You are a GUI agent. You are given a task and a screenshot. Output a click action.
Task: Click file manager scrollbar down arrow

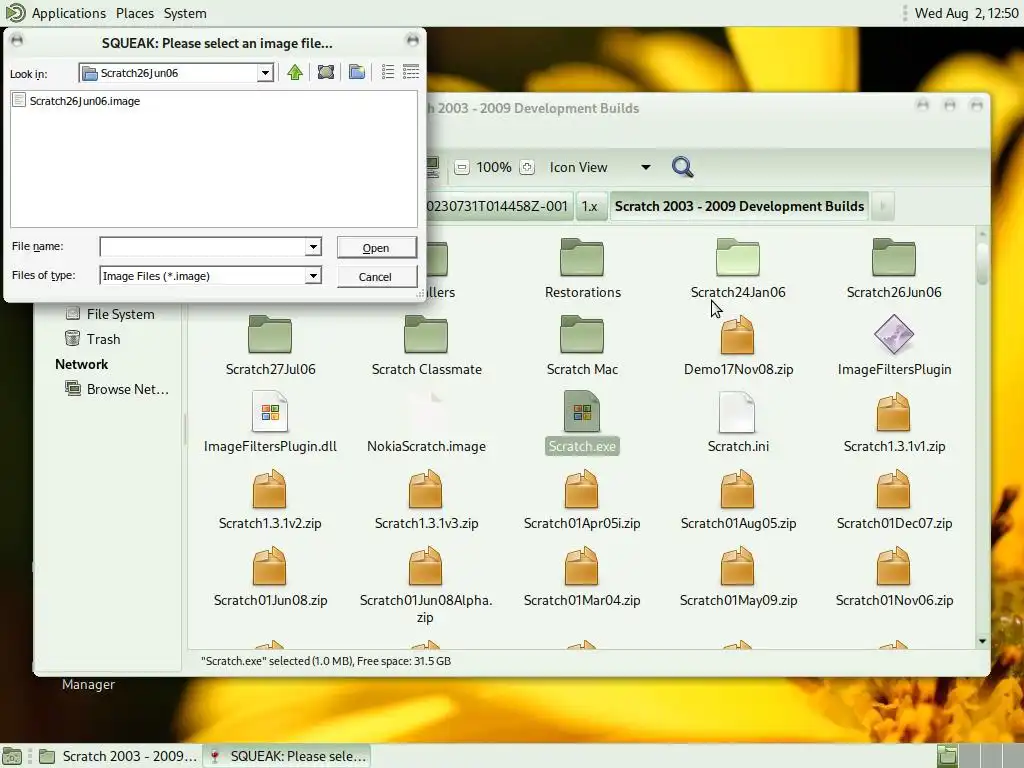click(x=982, y=641)
